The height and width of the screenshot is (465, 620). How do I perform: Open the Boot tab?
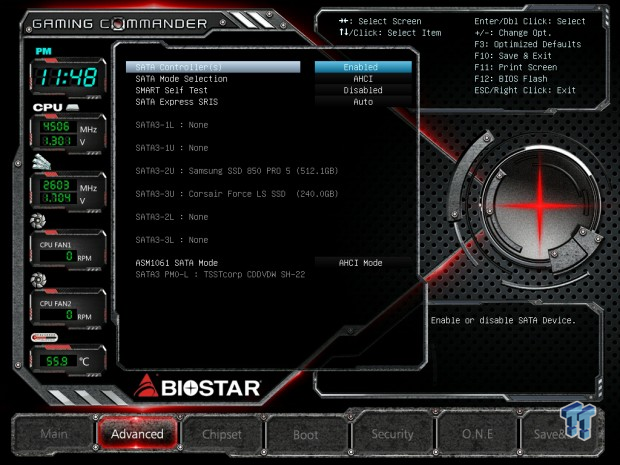tap(306, 435)
